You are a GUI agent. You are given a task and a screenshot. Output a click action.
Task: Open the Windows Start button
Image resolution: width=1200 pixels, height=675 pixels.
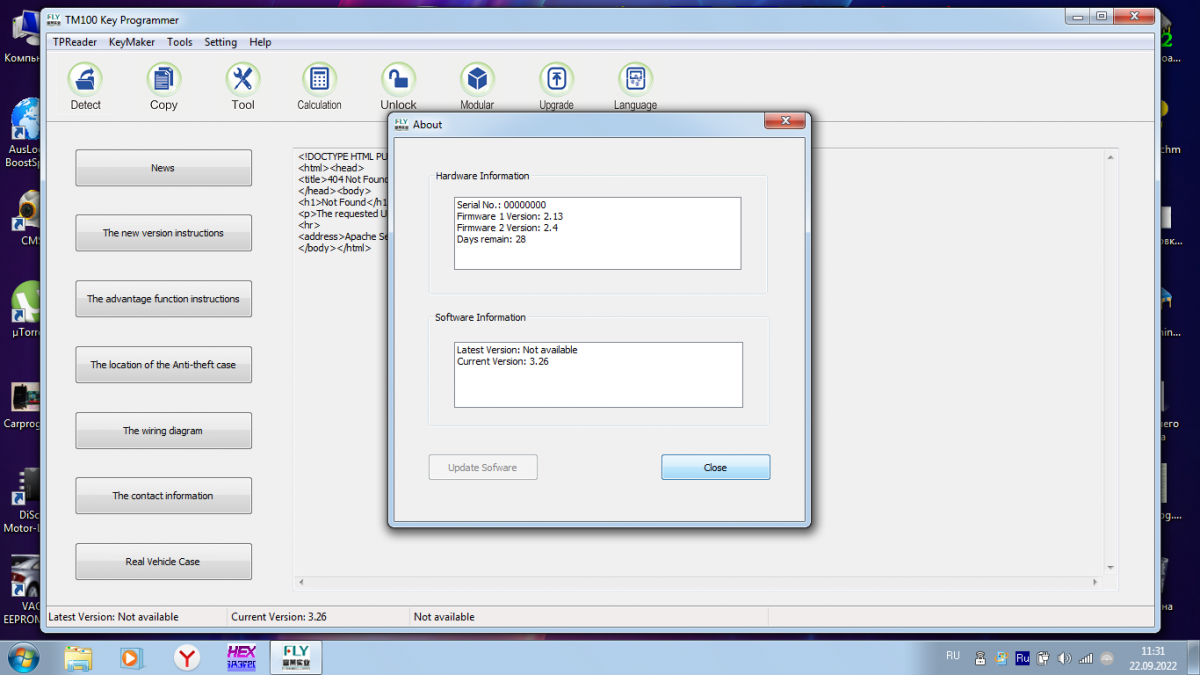pos(22,657)
